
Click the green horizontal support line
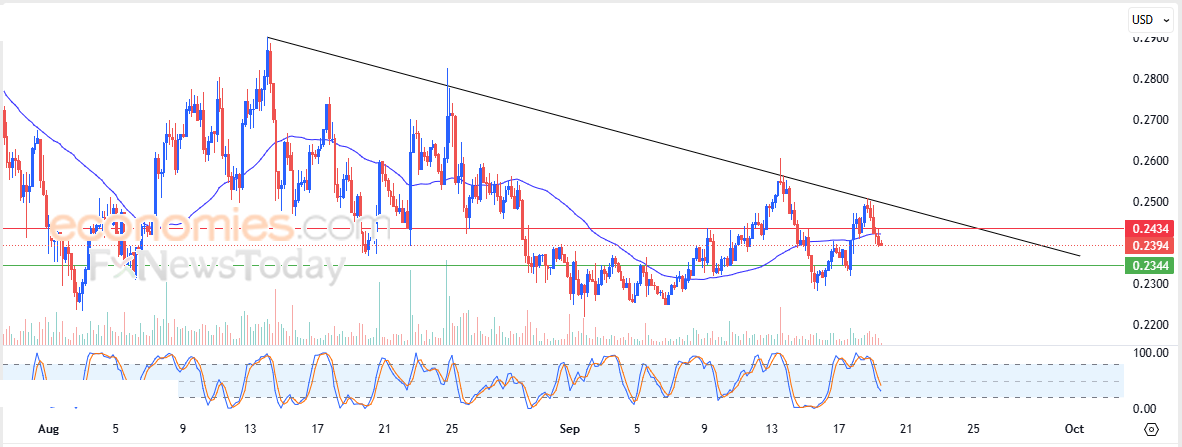562,265
